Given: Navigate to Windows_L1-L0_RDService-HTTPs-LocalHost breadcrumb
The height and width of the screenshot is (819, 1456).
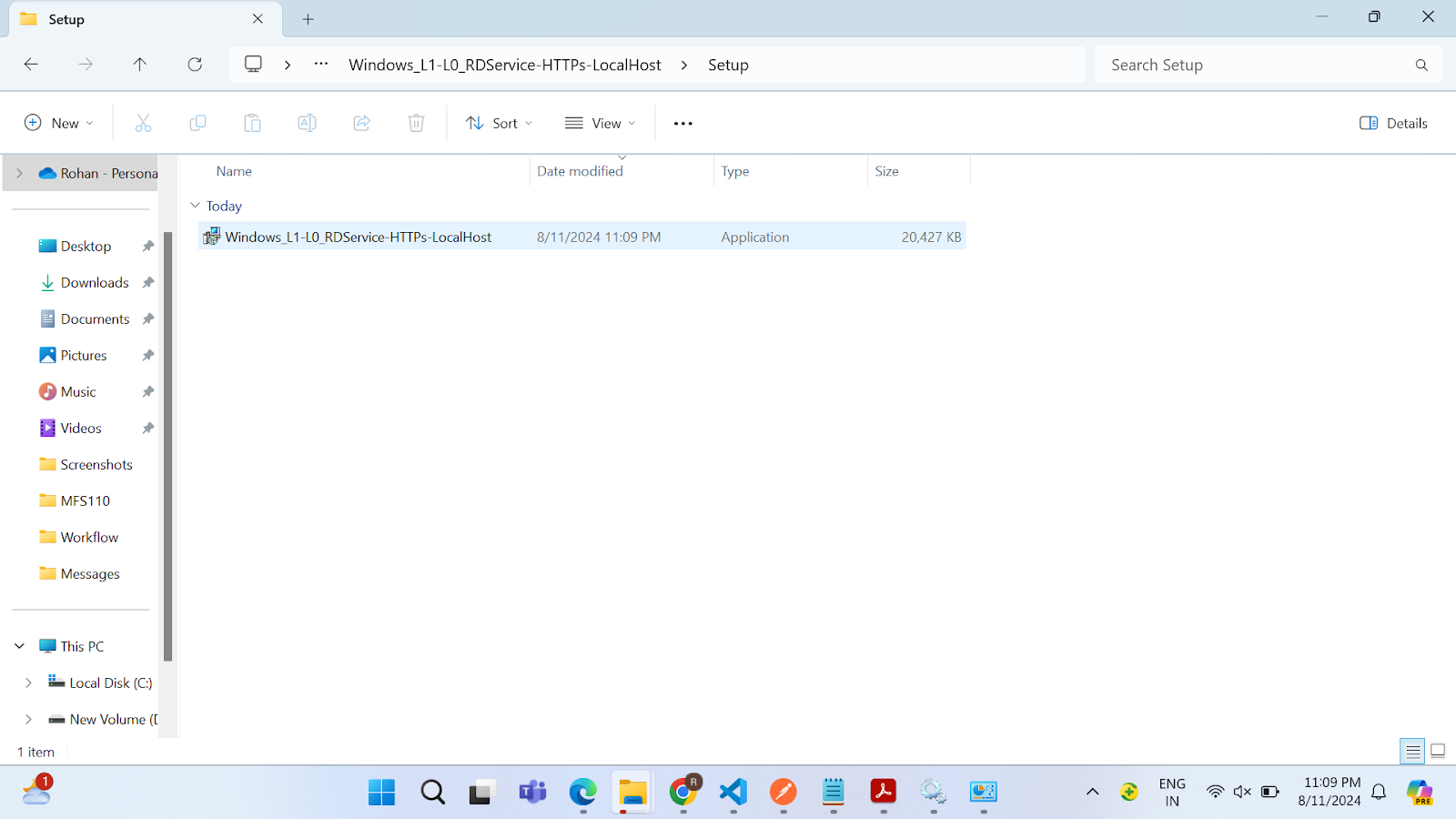Looking at the screenshot, I should 505,65.
